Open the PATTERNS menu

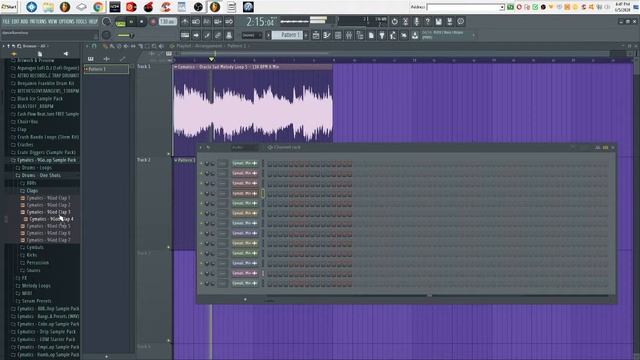(38, 21)
